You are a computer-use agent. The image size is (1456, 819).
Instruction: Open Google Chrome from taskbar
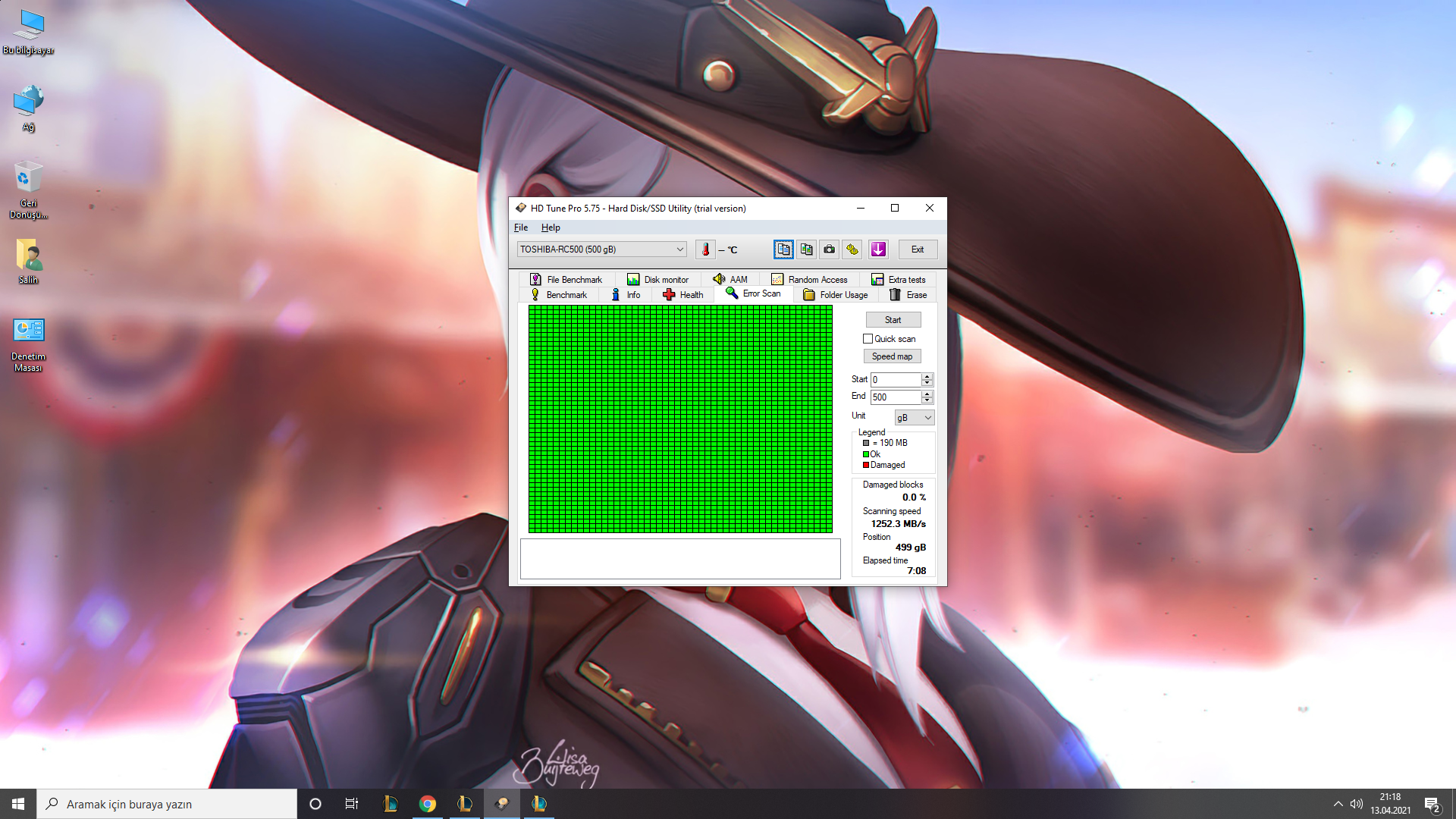point(428,804)
